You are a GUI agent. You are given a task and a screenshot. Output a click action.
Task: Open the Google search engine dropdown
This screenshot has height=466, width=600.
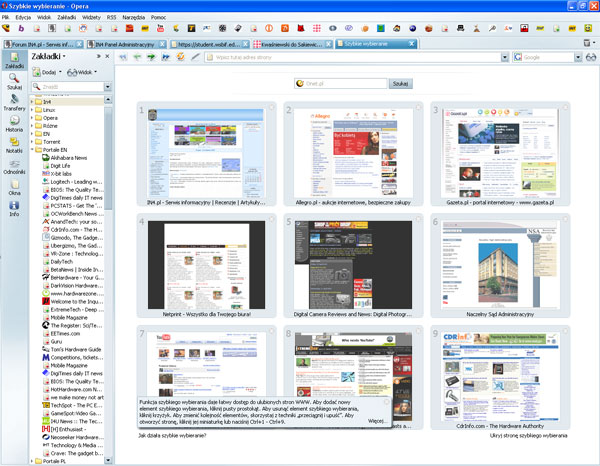[x=578, y=57]
